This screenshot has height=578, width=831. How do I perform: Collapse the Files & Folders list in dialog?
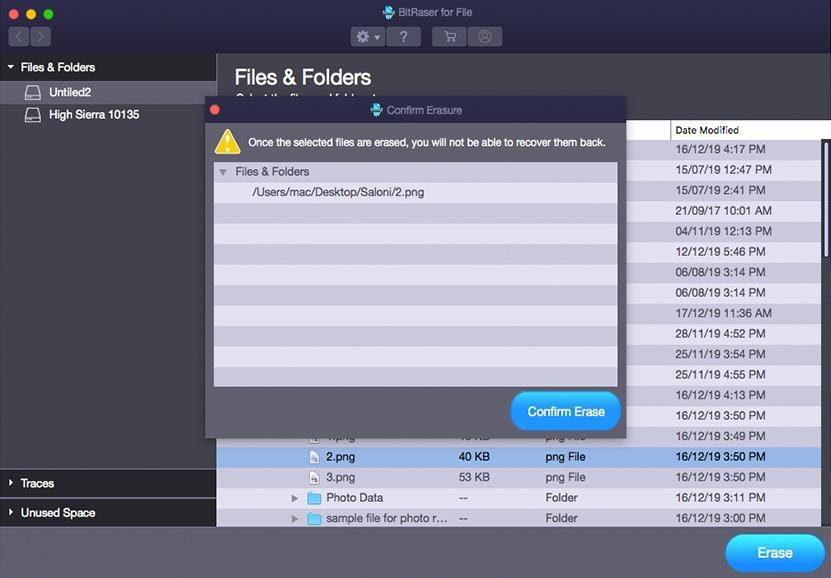[223, 172]
